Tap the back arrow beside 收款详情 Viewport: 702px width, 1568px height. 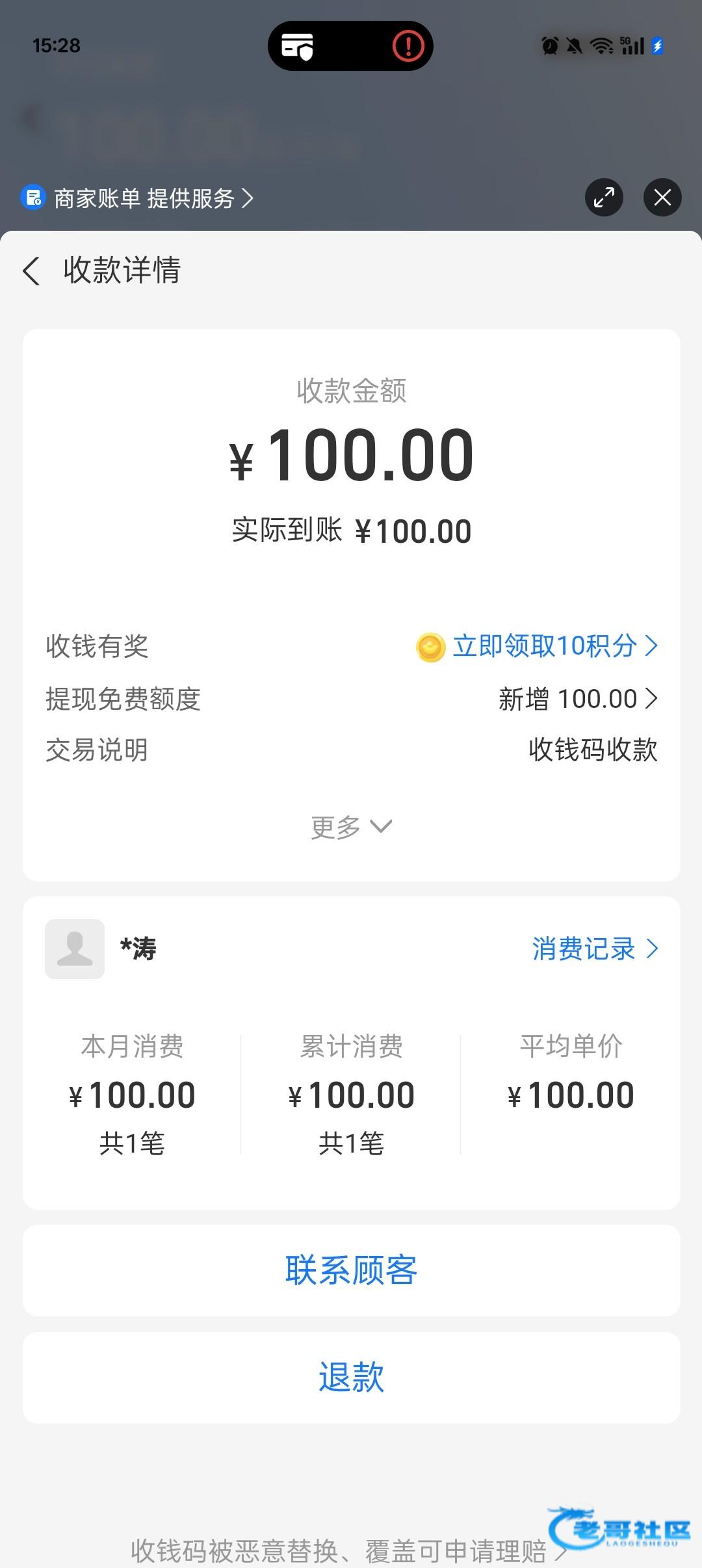[x=31, y=270]
